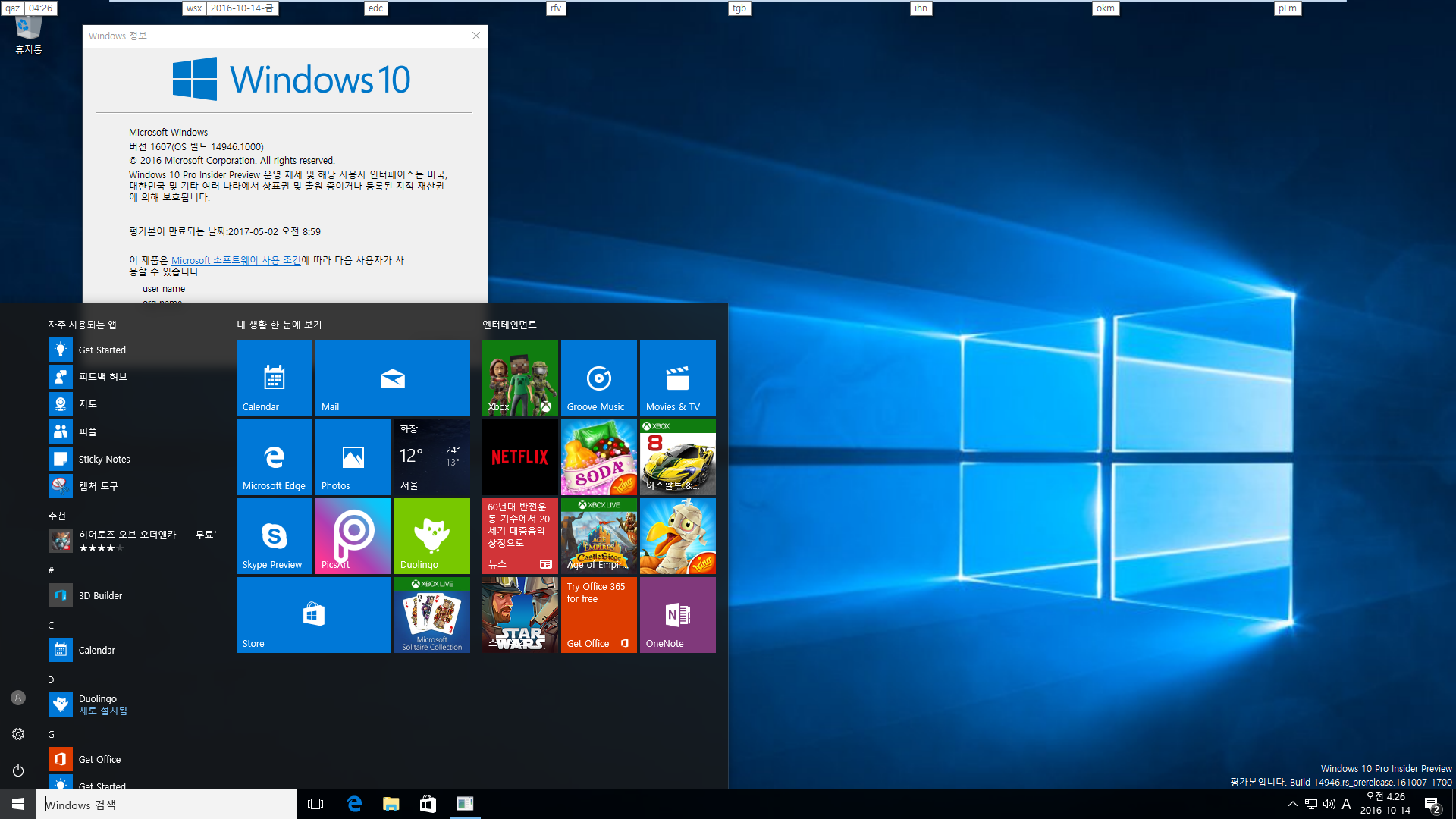
Task: Click the Power button icon
Action: tap(18, 770)
